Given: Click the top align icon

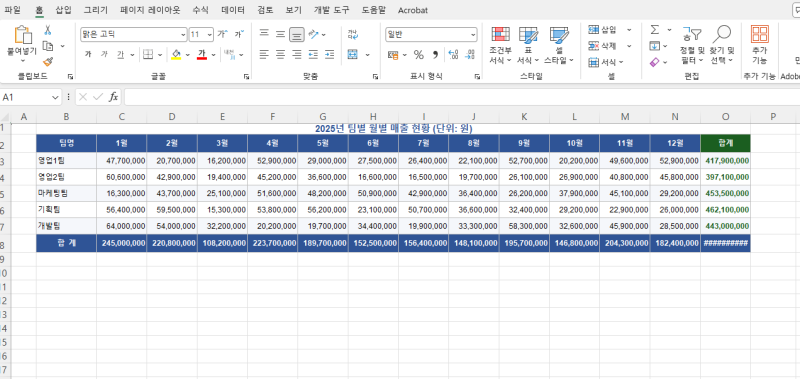Looking at the screenshot, I should pos(264,34).
